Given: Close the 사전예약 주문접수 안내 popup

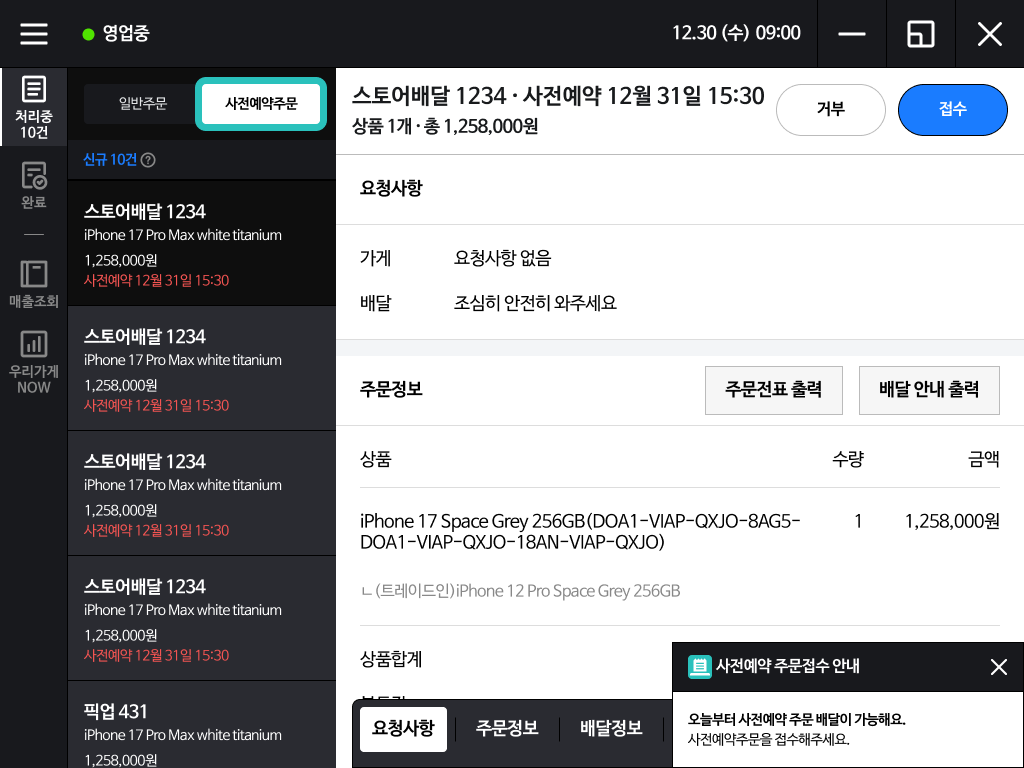Looking at the screenshot, I should 999,667.
